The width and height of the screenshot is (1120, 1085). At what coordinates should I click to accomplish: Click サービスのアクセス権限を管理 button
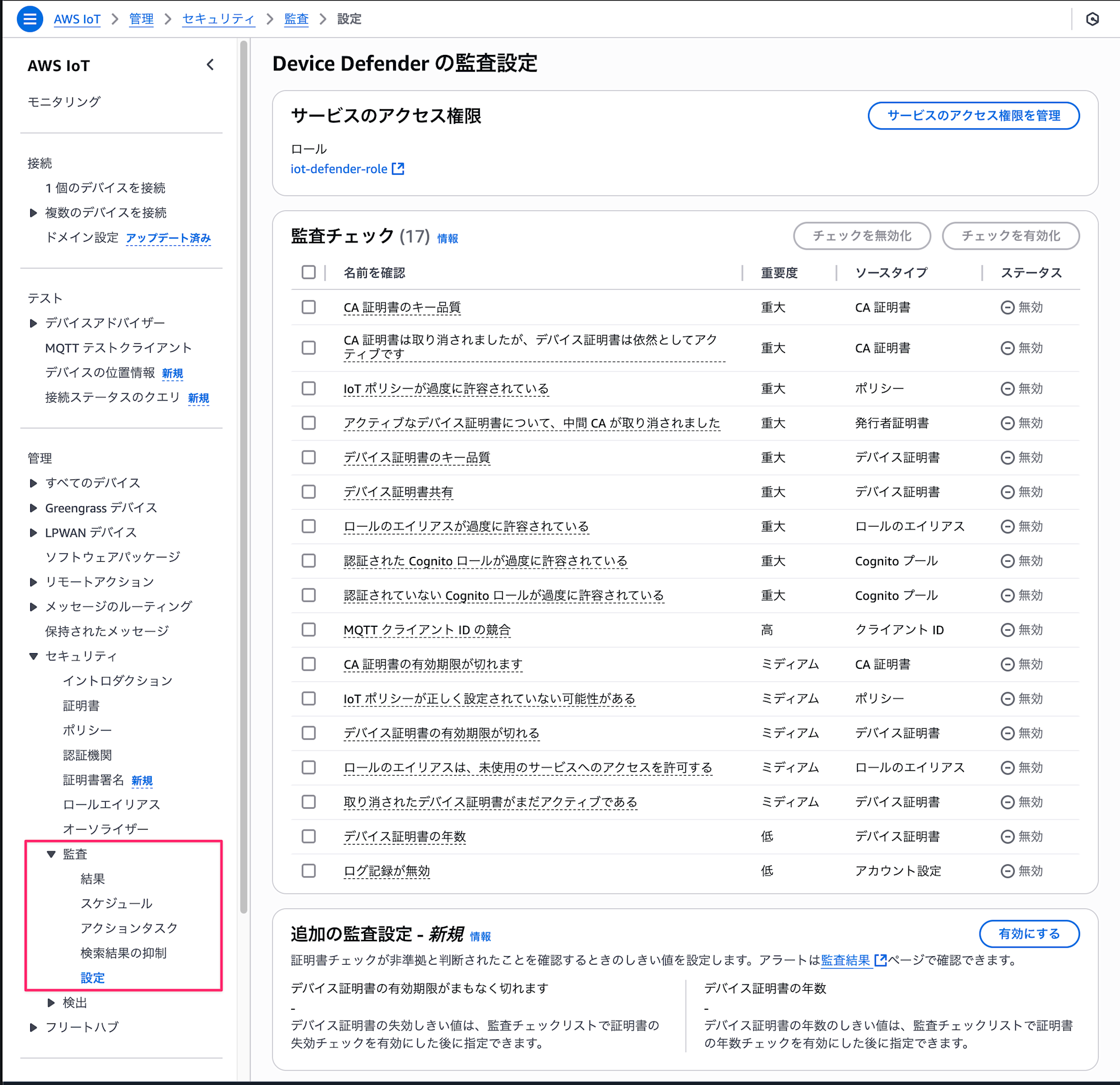point(973,115)
